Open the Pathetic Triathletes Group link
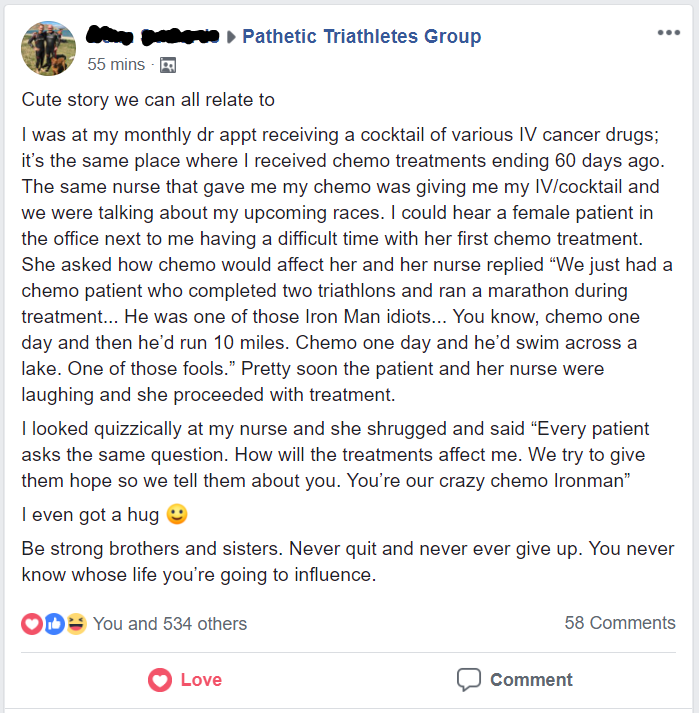 click(x=361, y=37)
